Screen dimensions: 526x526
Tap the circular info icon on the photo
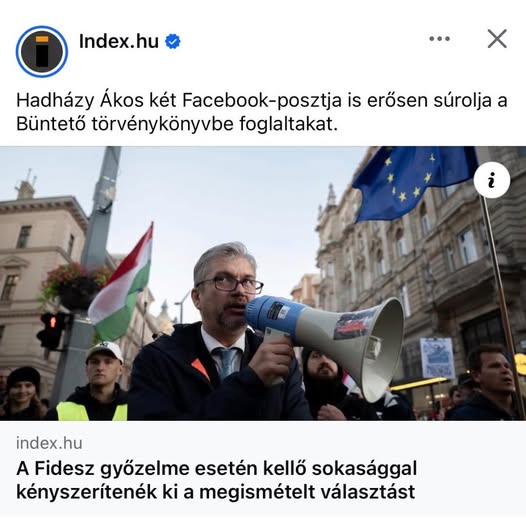492,180
